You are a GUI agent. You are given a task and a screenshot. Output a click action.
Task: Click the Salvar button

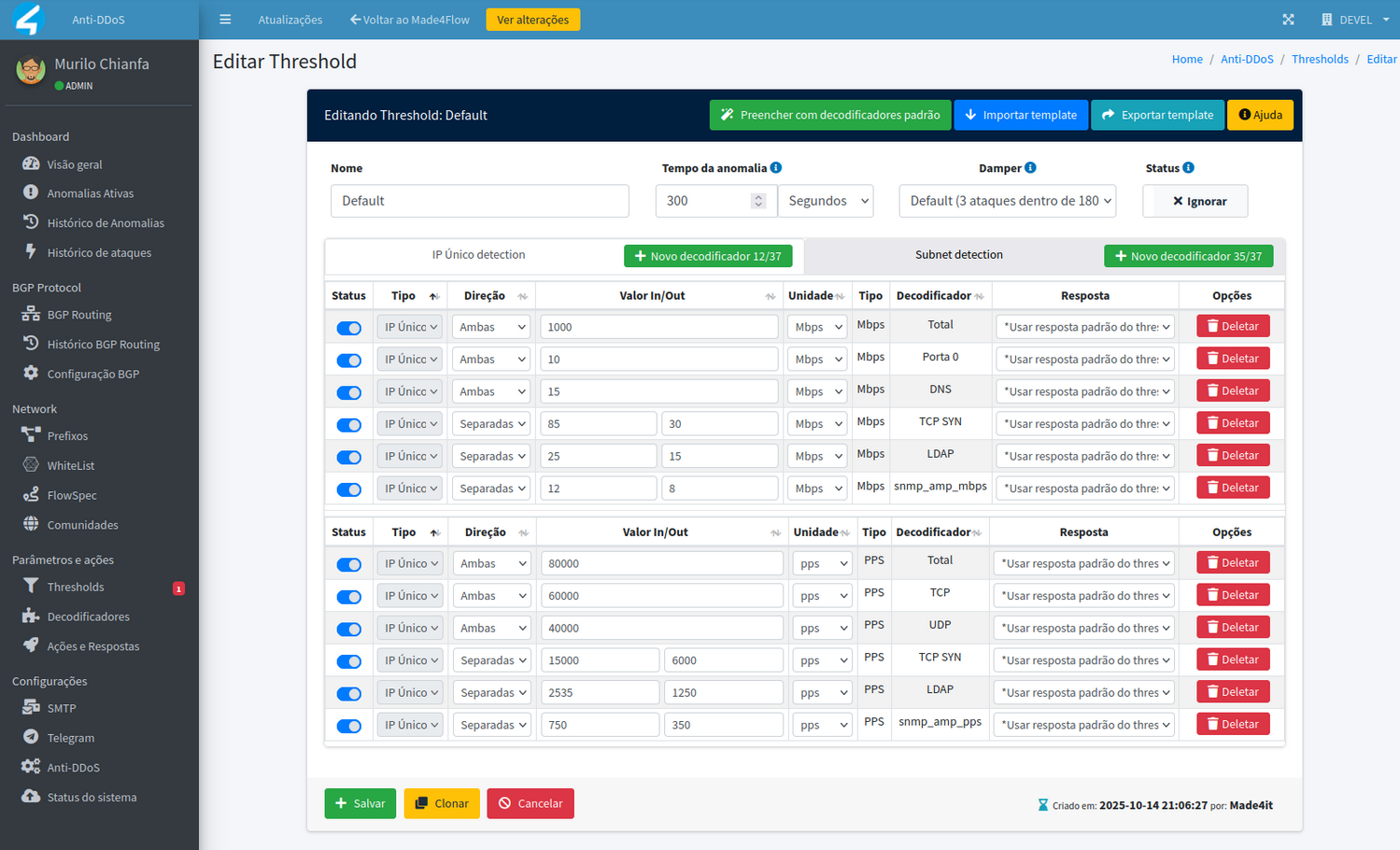360,802
